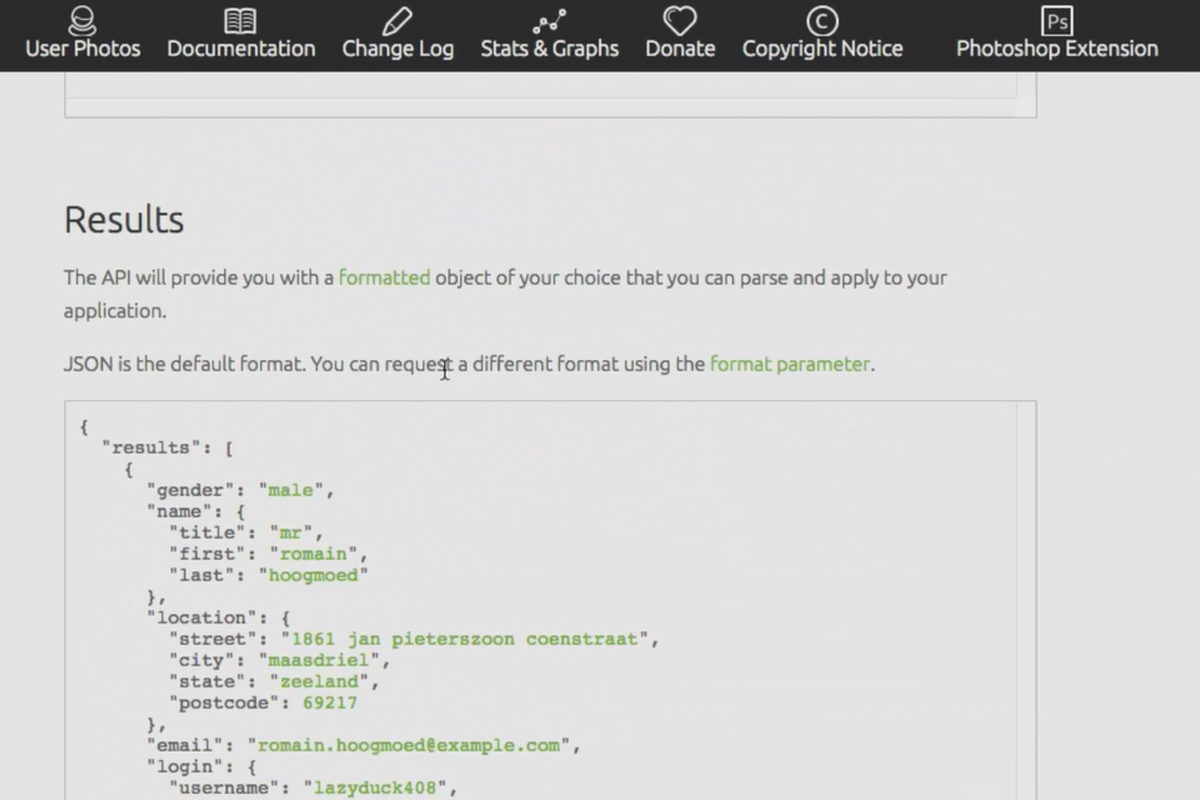Open the Photoshop Extension menu text
Image resolution: width=1200 pixels, height=800 pixels.
[x=1057, y=49]
